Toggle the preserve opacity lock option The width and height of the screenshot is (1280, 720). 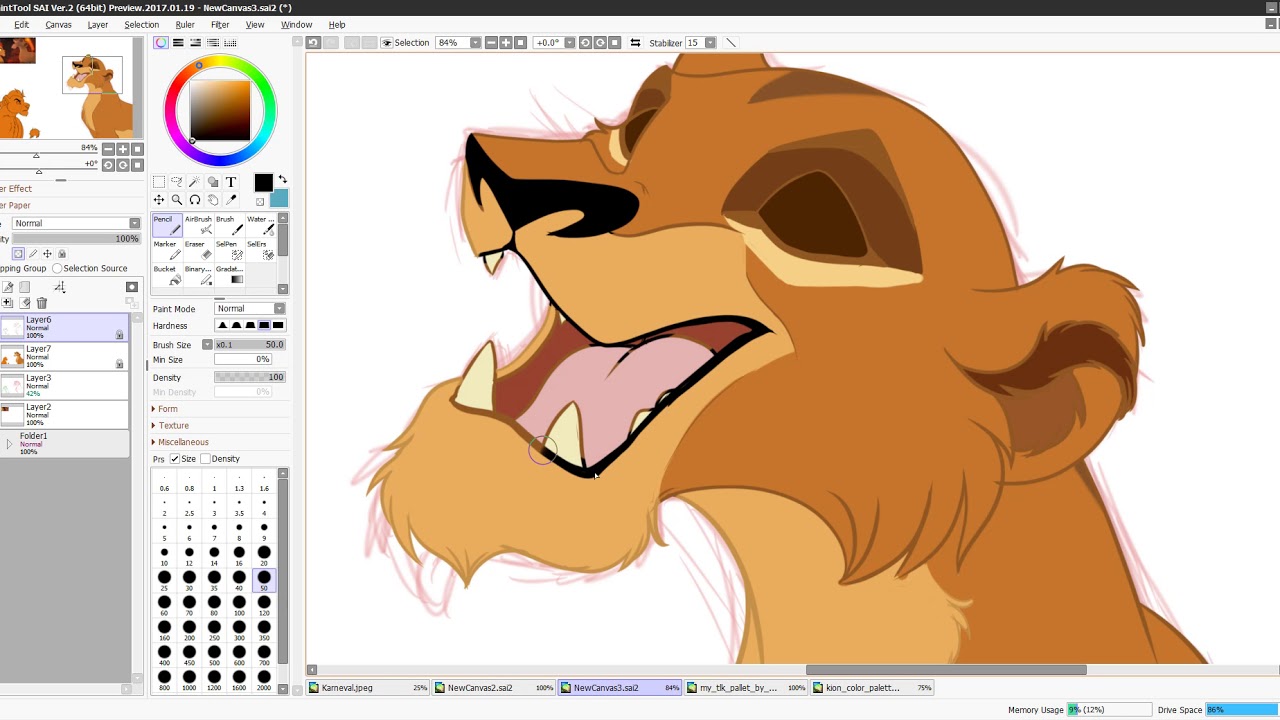(19, 254)
